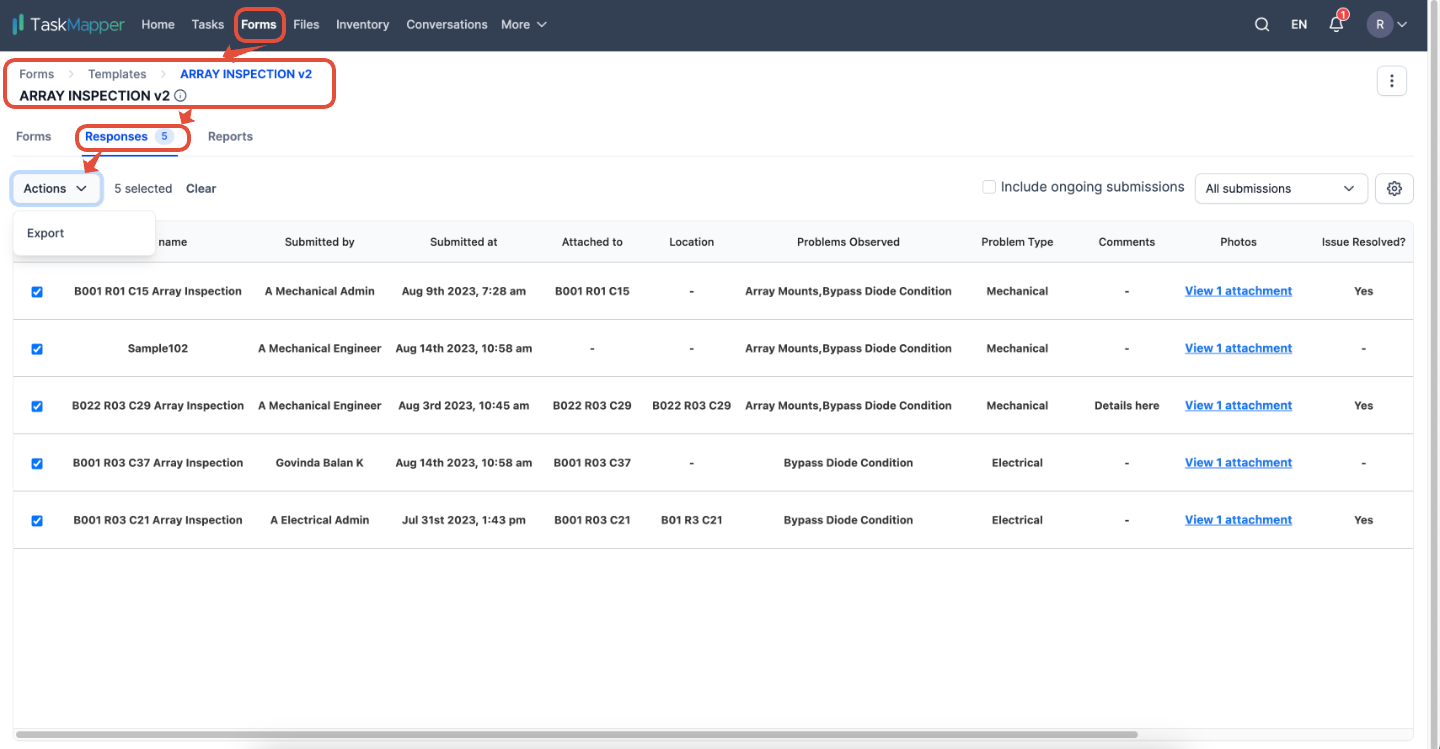Uncheck B001 R03 C37 Array Inspection row
The height and width of the screenshot is (749, 1440).
coord(37,463)
